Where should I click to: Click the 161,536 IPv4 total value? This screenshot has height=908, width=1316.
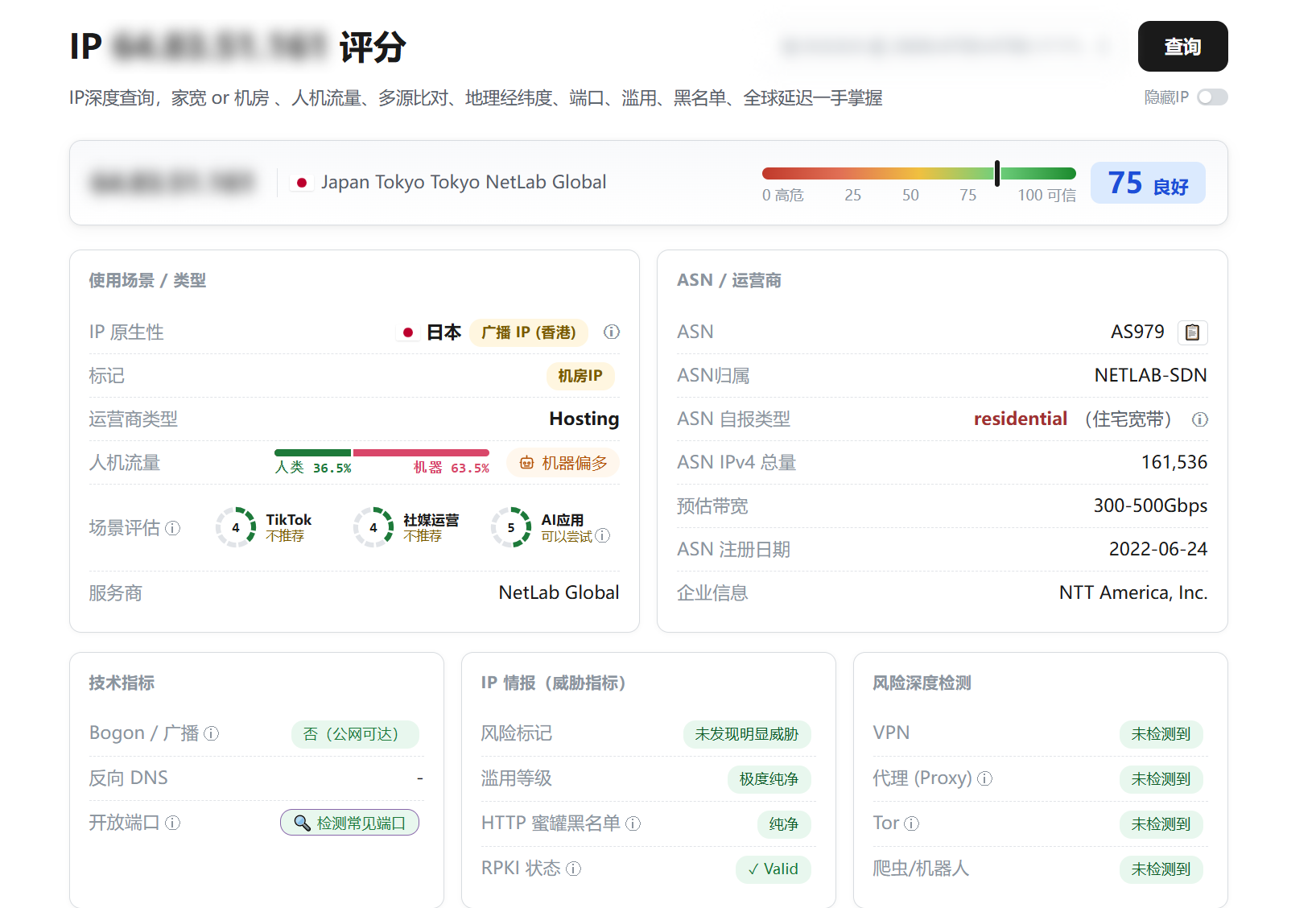[1174, 462]
